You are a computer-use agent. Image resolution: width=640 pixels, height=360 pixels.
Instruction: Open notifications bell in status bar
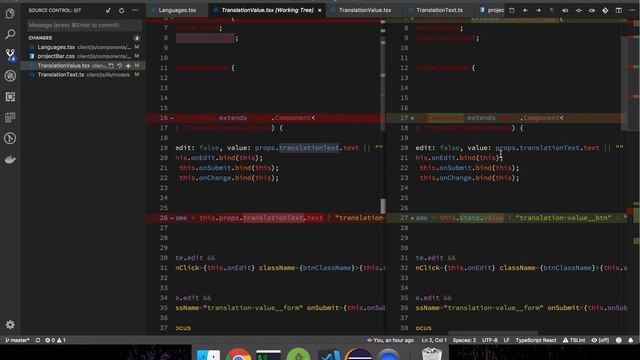631,340
